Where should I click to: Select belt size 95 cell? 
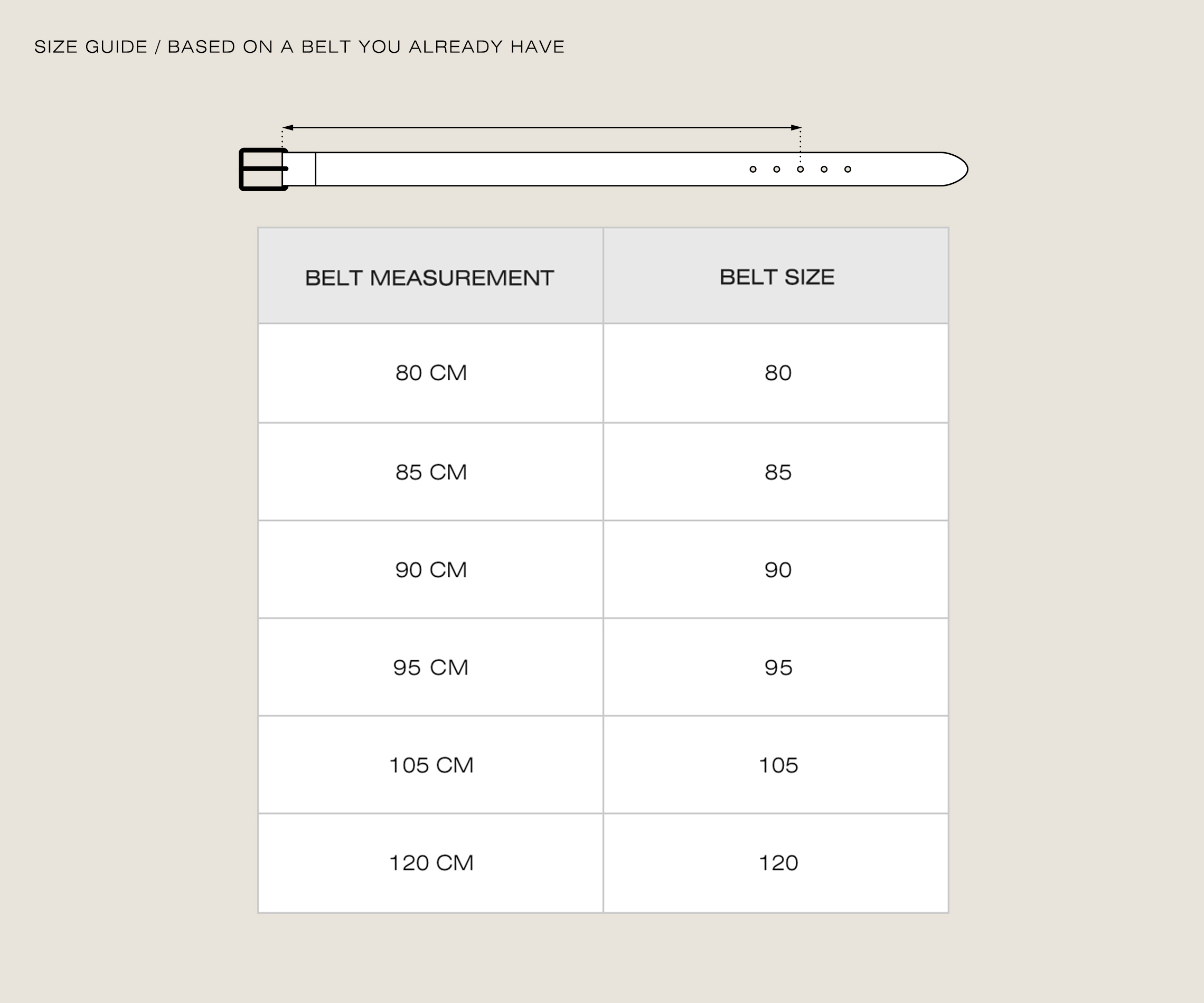776,667
